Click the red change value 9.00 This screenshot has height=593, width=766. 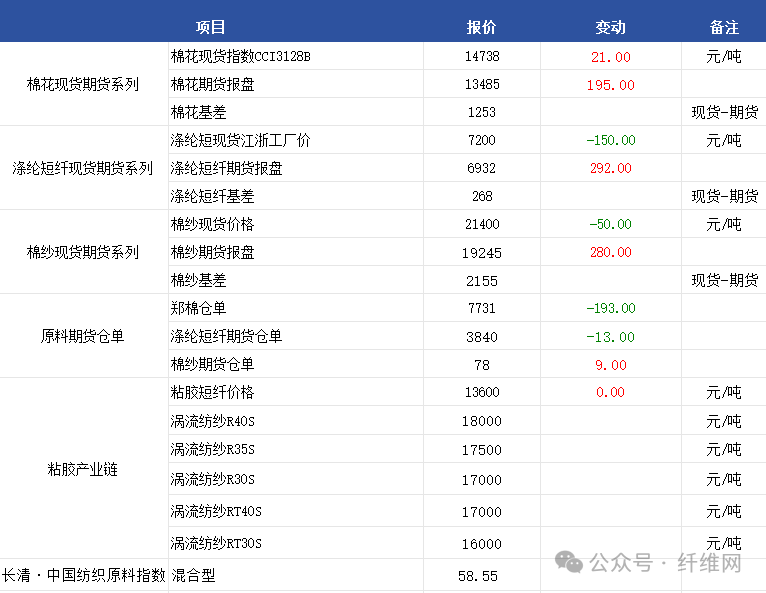[x=611, y=365]
